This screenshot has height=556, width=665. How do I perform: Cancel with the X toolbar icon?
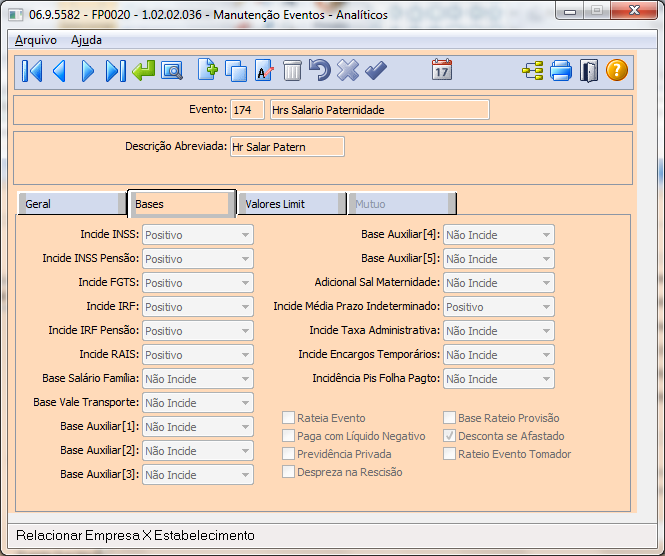tap(348, 70)
